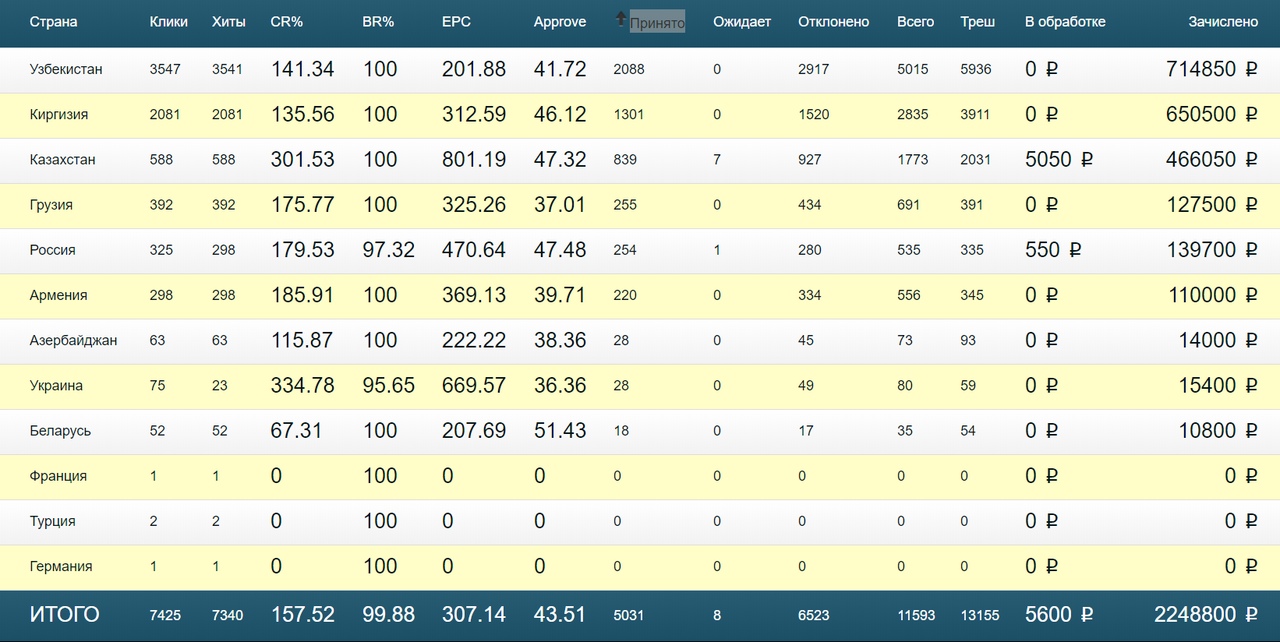Sort table by Страна column header

point(53,22)
